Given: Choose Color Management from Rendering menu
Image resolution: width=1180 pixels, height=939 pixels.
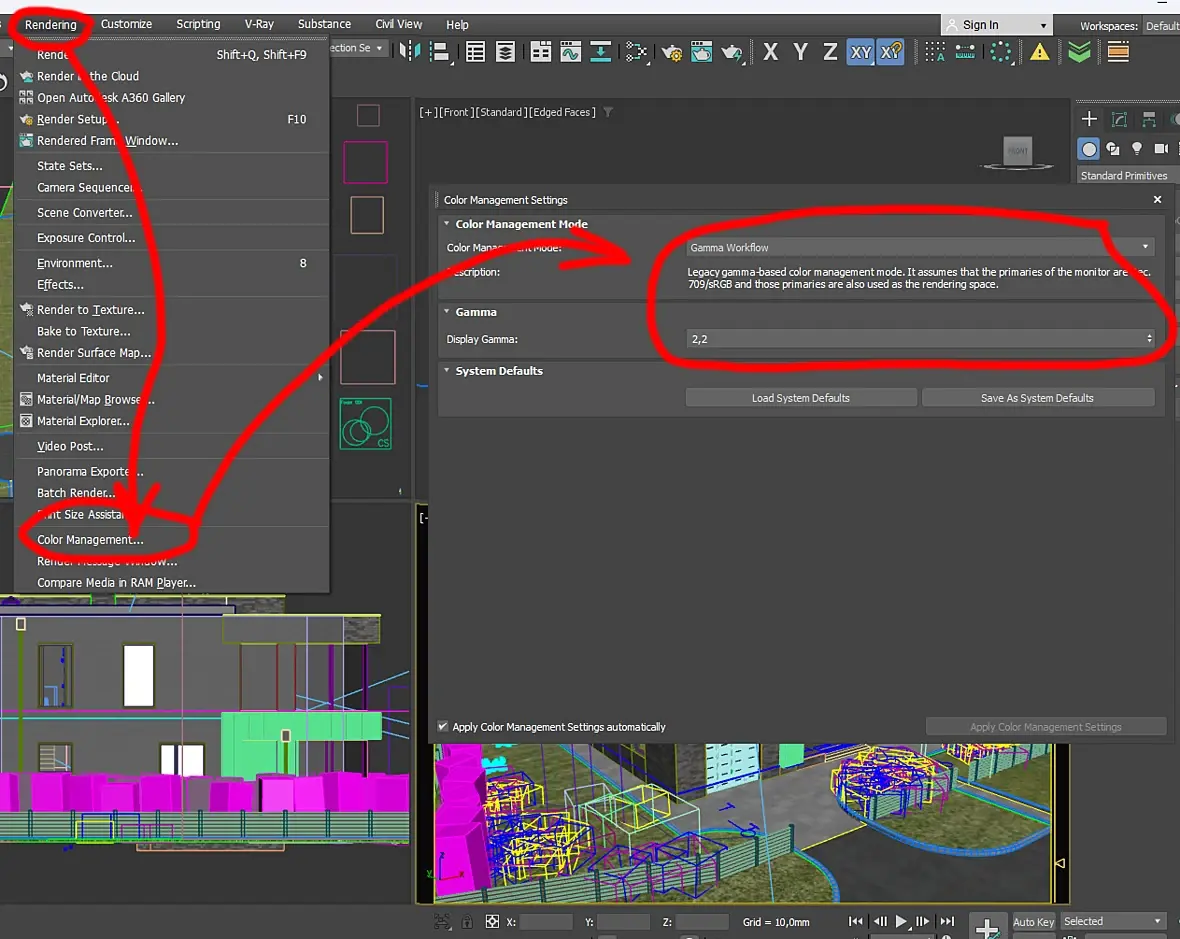Looking at the screenshot, I should tap(90, 539).
